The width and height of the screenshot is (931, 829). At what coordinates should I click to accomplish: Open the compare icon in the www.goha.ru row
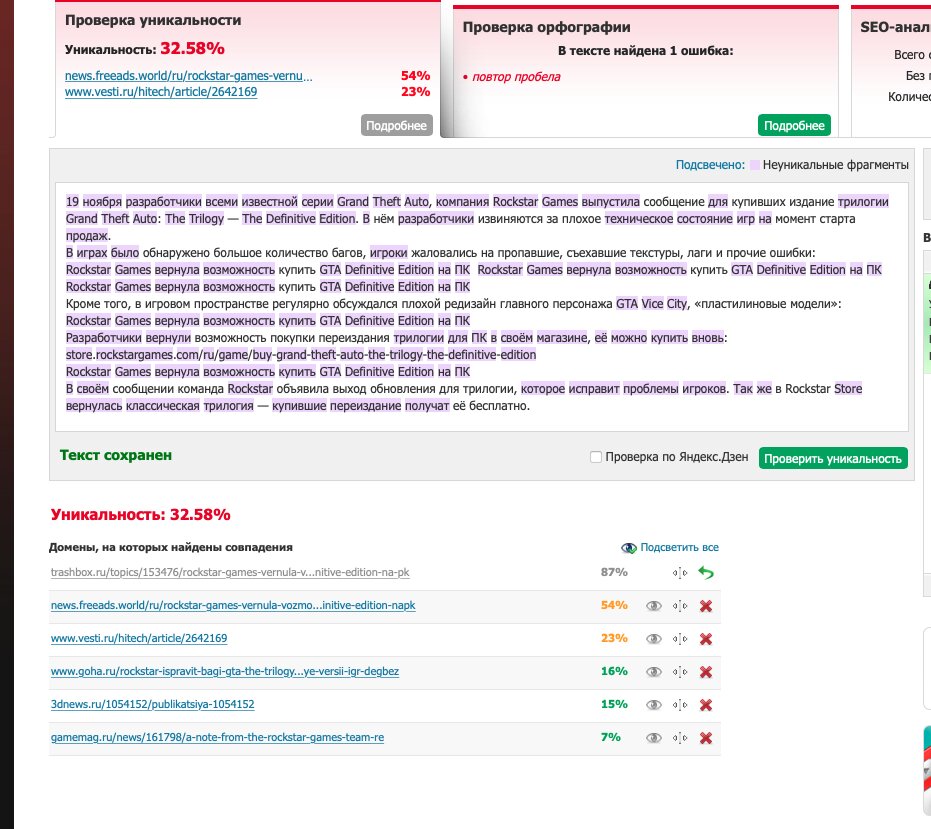(x=680, y=672)
